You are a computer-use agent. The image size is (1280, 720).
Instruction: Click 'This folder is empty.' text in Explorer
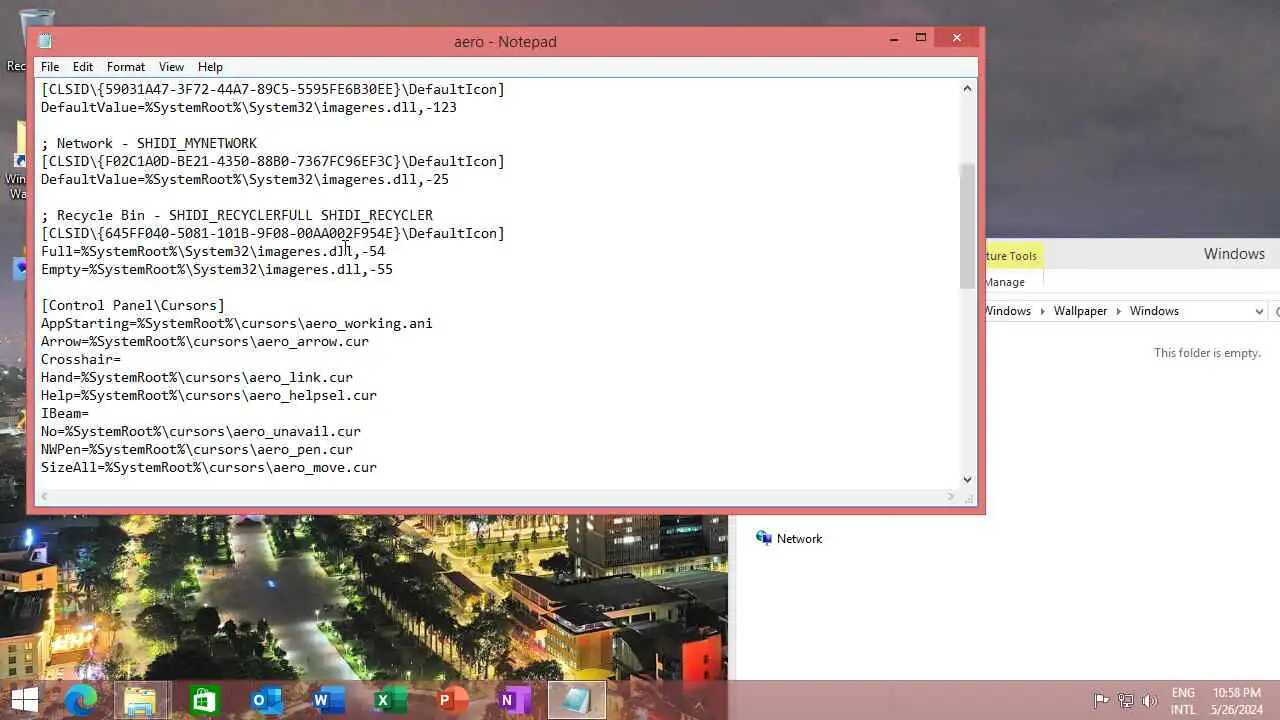[x=1207, y=353]
